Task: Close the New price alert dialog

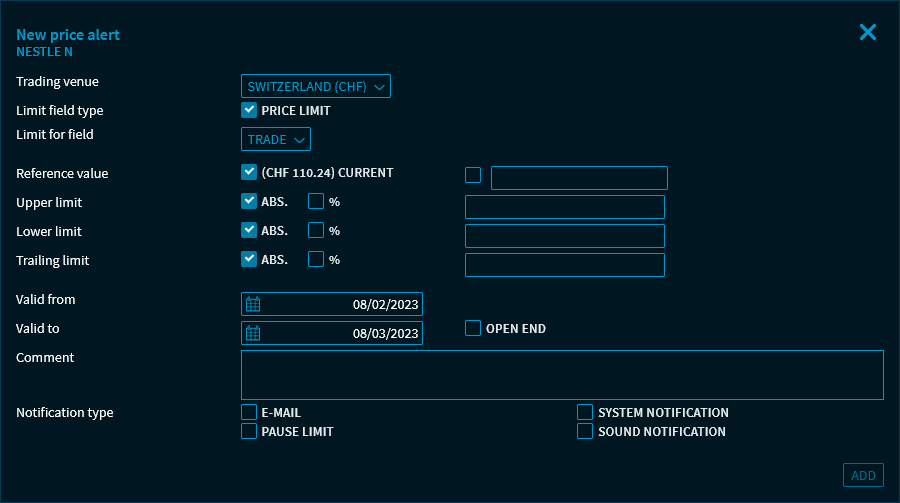Action: tap(867, 32)
